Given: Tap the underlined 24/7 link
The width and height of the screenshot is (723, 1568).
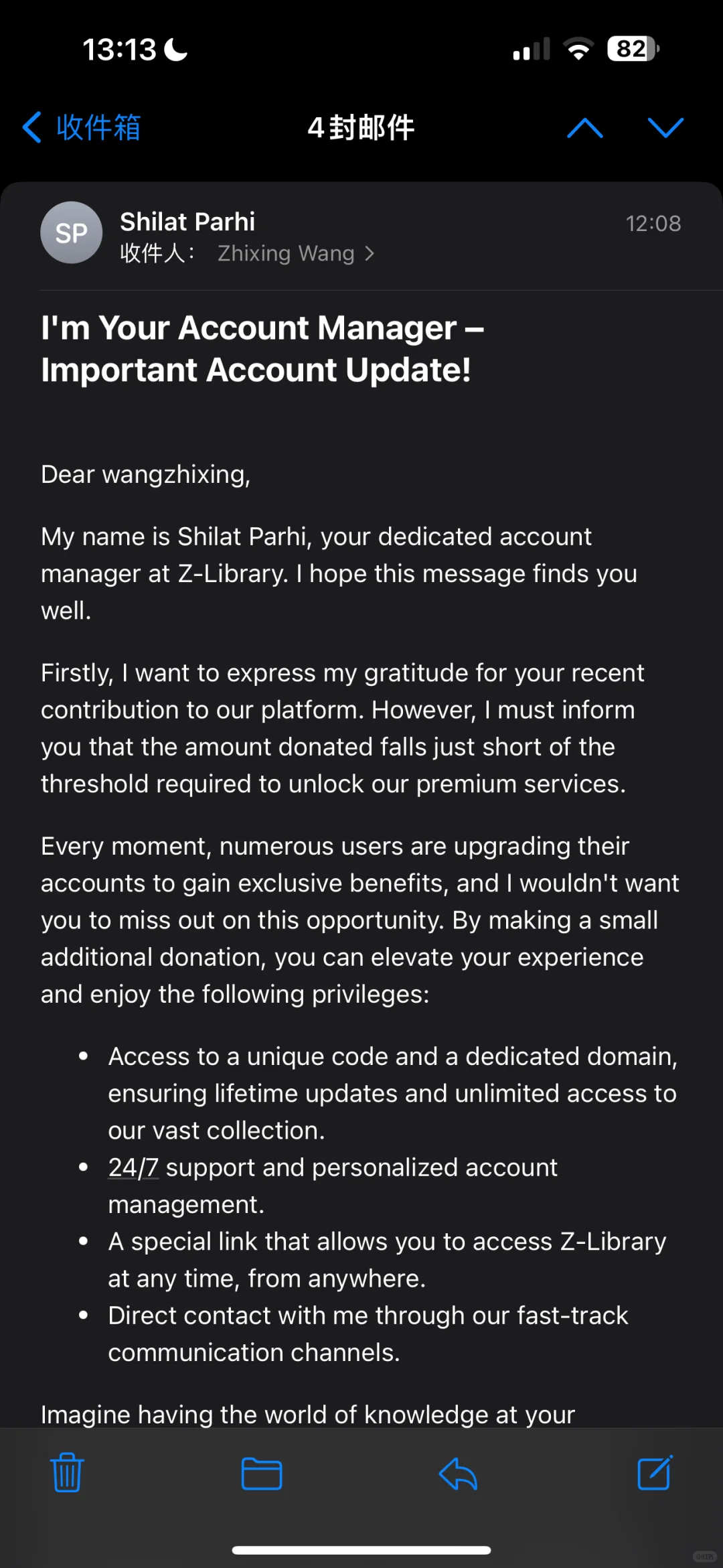Looking at the screenshot, I should 133,1167.
